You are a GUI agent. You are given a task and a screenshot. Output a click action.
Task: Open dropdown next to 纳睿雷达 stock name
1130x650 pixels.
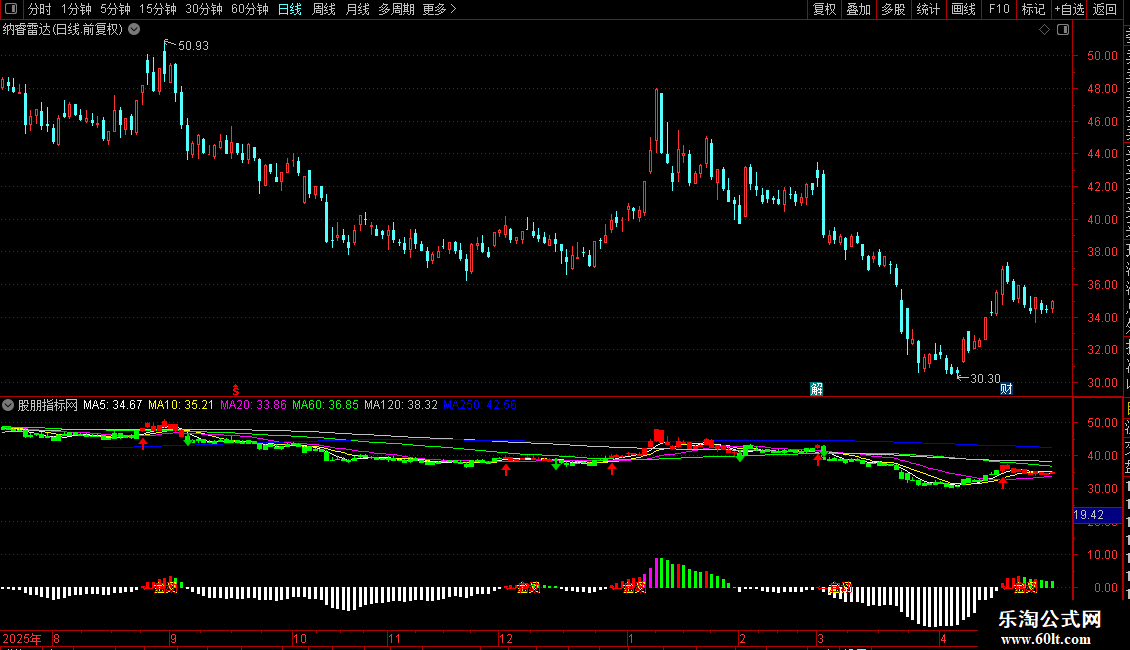134,30
